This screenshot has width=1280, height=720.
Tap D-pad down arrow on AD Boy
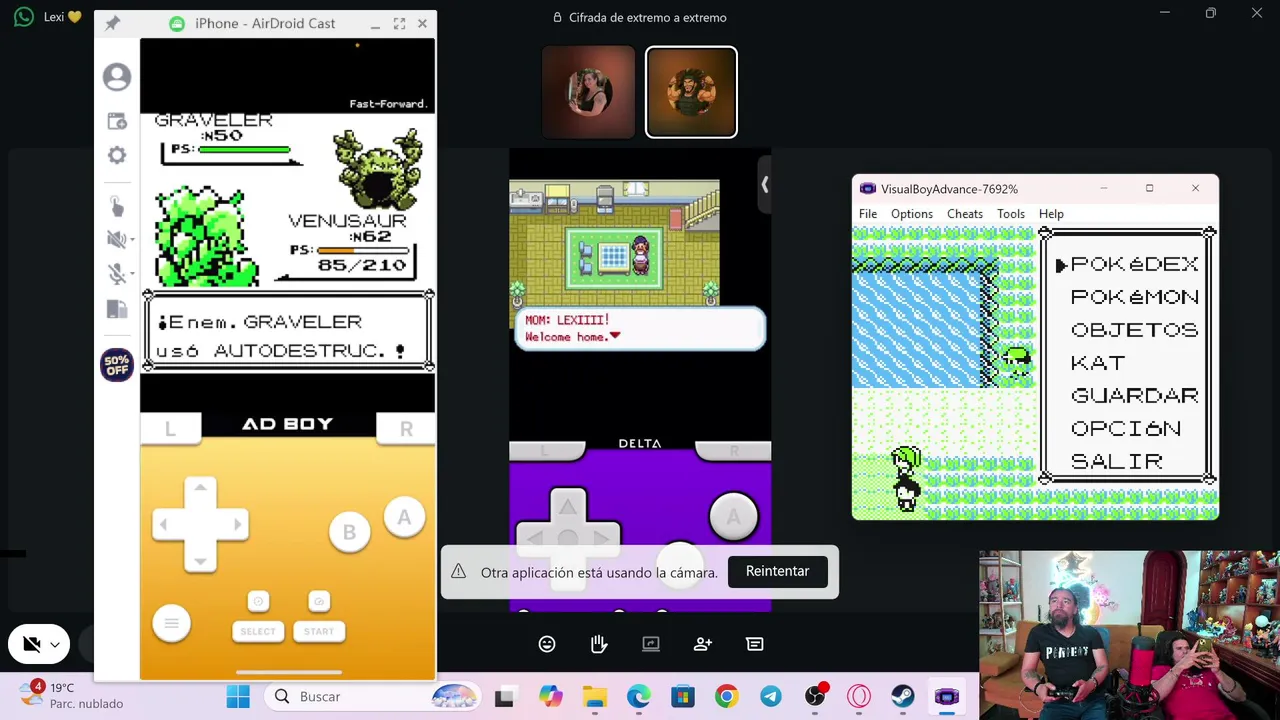200,560
